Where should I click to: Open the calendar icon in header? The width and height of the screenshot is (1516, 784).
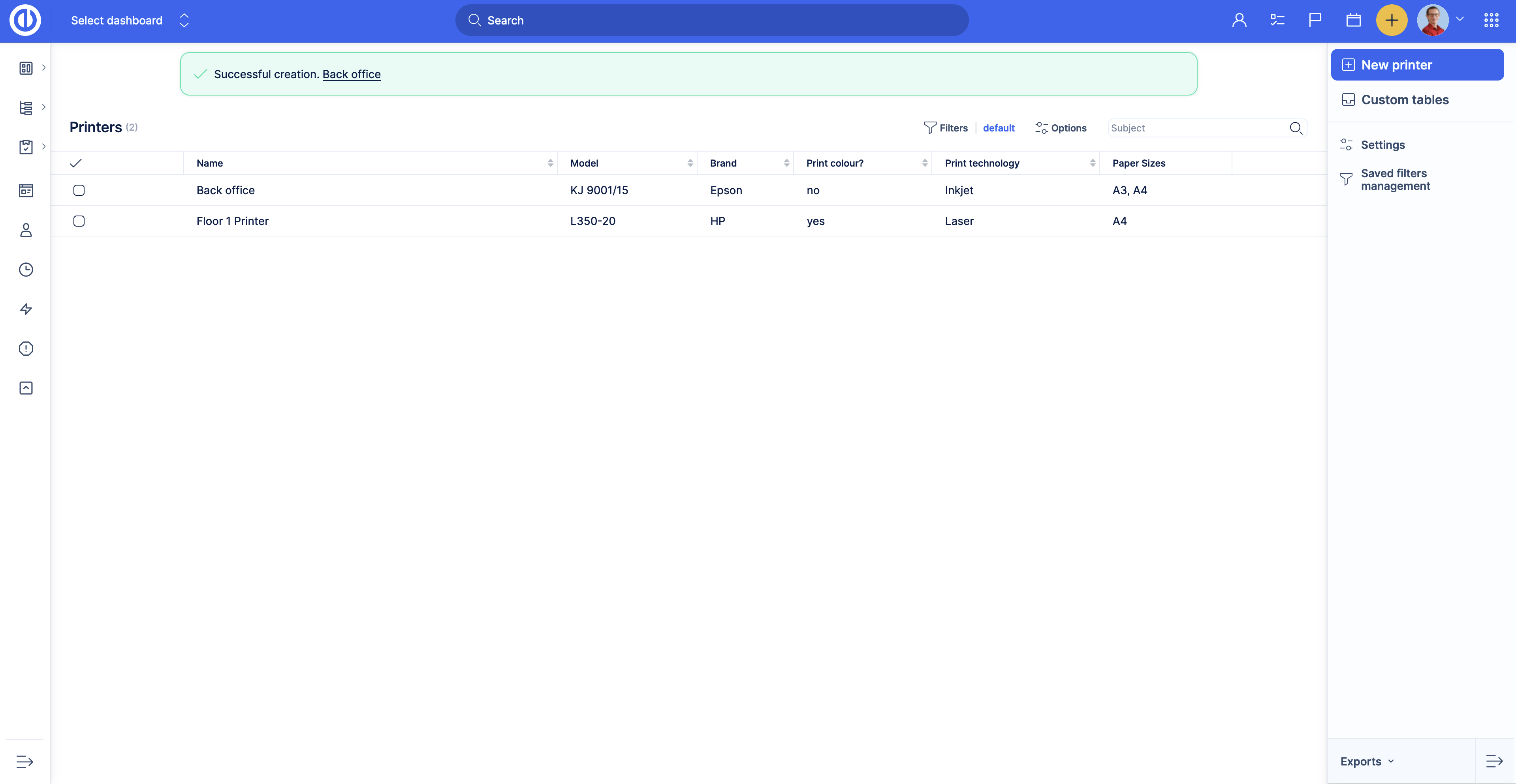pyautogui.click(x=1353, y=21)
